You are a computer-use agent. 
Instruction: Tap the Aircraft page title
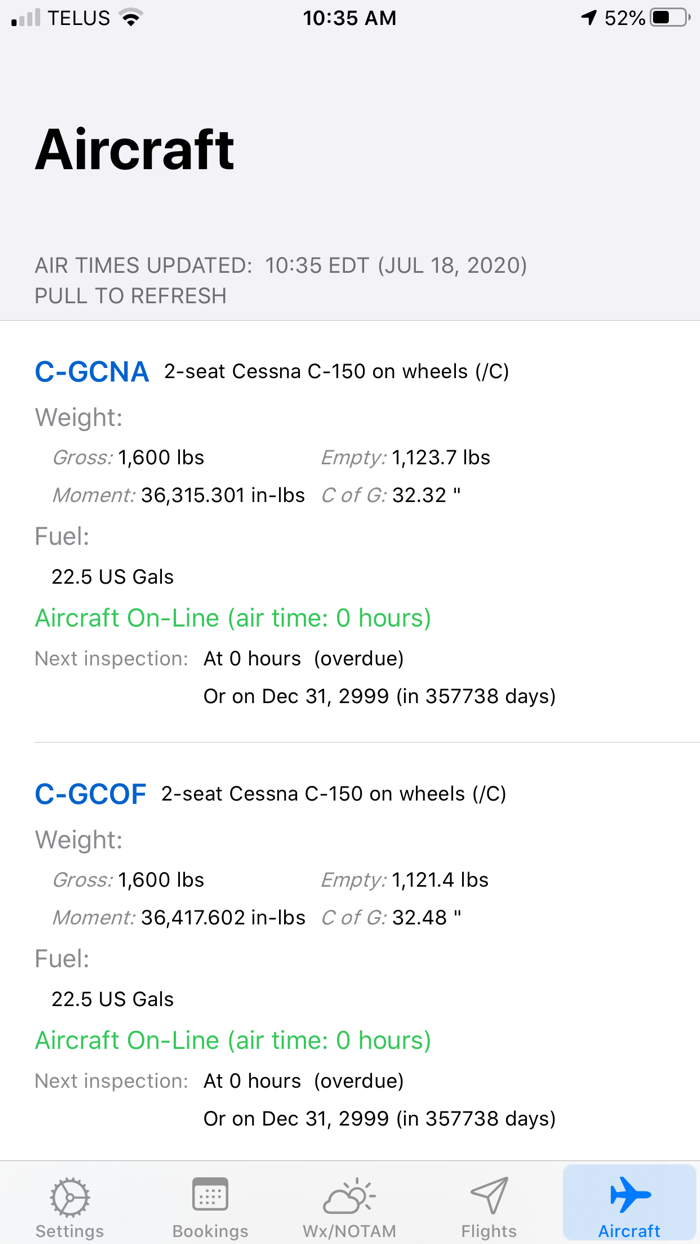point(135,148)
